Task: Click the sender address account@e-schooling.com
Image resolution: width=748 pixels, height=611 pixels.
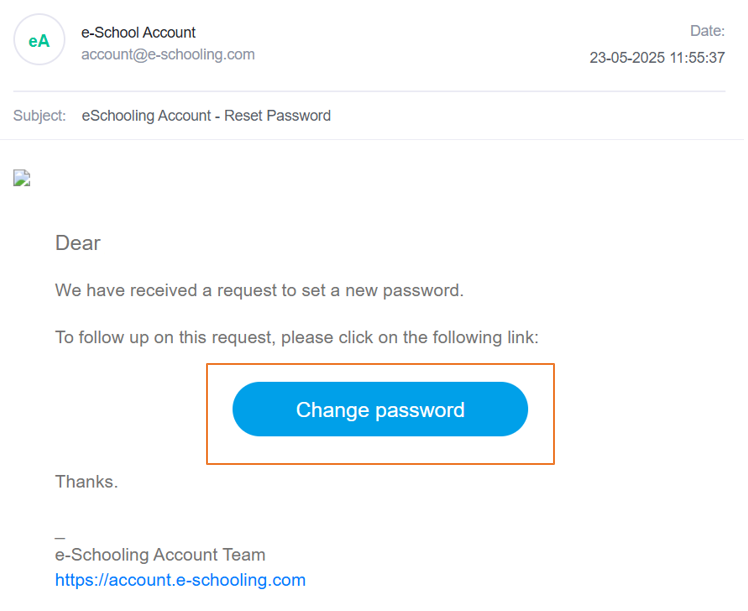Action: tap(168, 54)
